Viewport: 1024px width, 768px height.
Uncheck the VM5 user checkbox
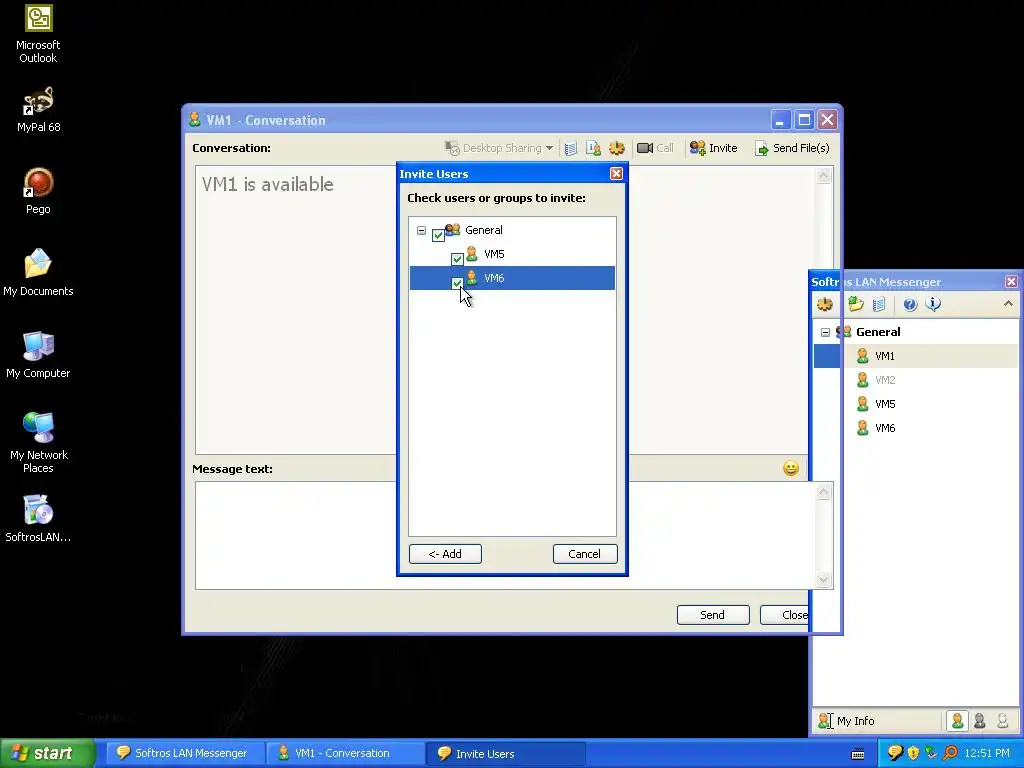(x=457, y=259)
